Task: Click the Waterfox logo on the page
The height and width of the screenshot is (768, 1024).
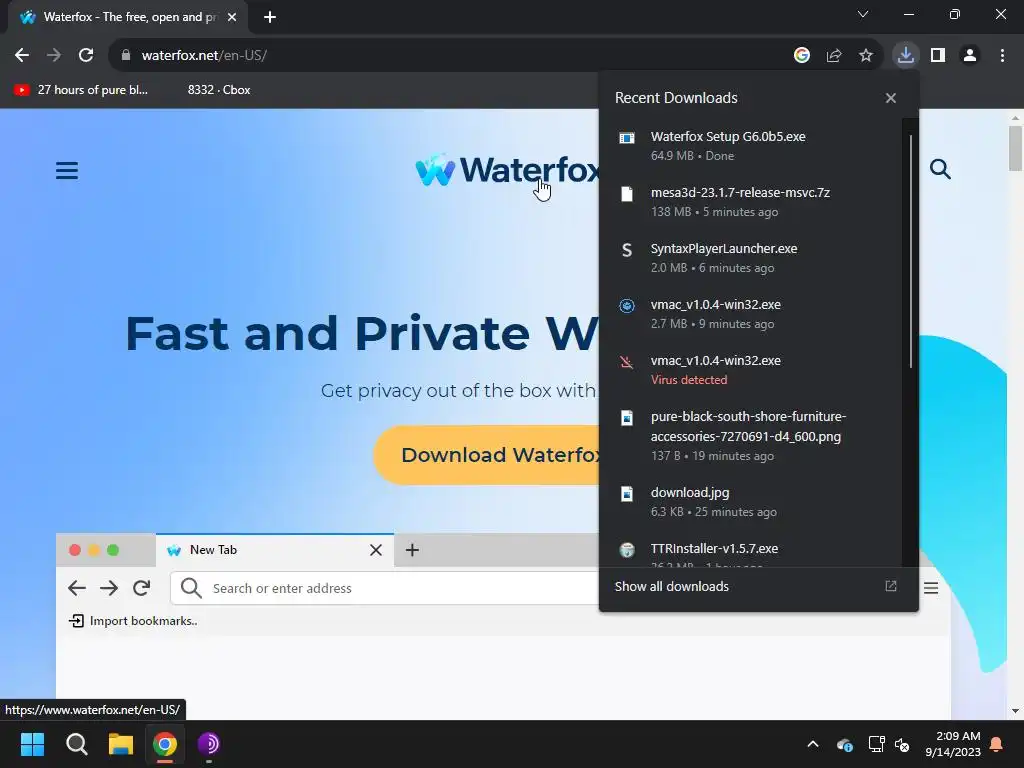Action: point(507,170)
